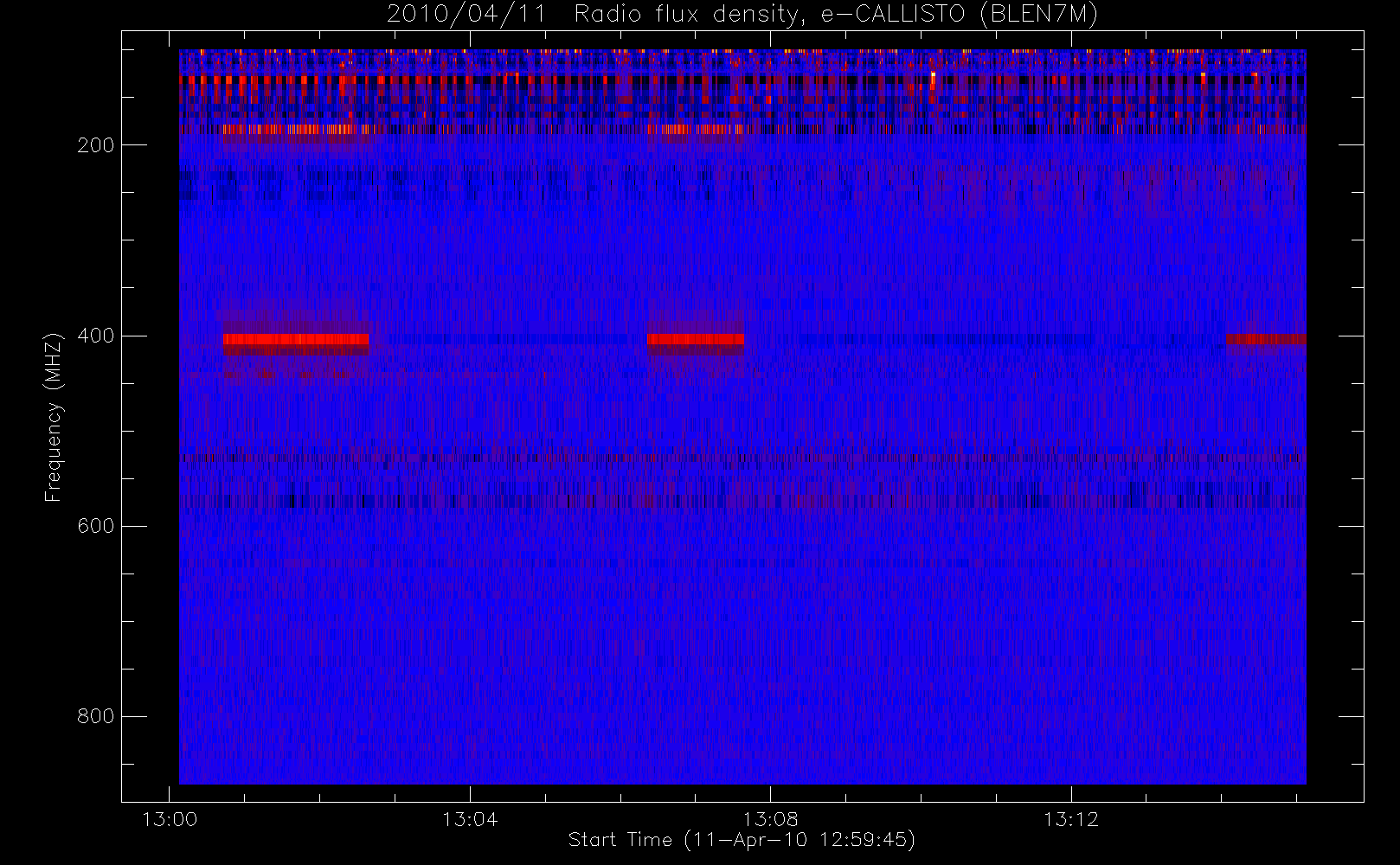Click the 800 frequency tick label
1400x865 pixels.
point(96,716)
